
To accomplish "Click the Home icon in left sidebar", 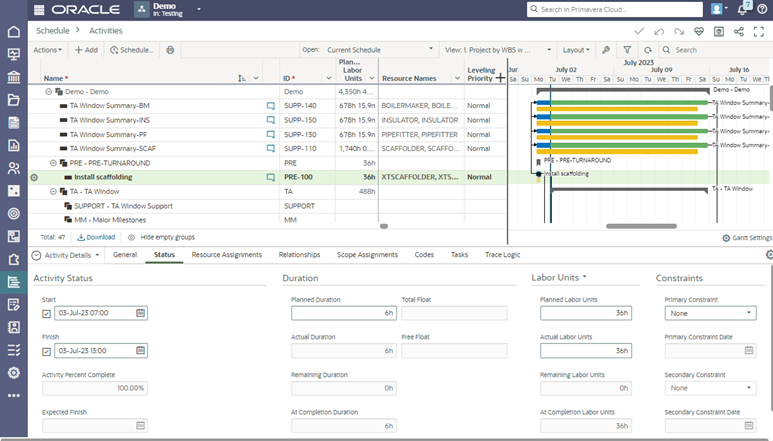I will pos(13,32).
